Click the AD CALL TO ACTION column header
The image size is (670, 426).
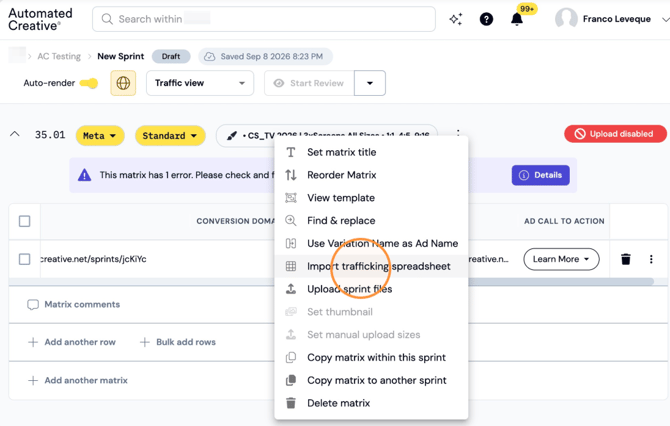[x=564, y=221]
